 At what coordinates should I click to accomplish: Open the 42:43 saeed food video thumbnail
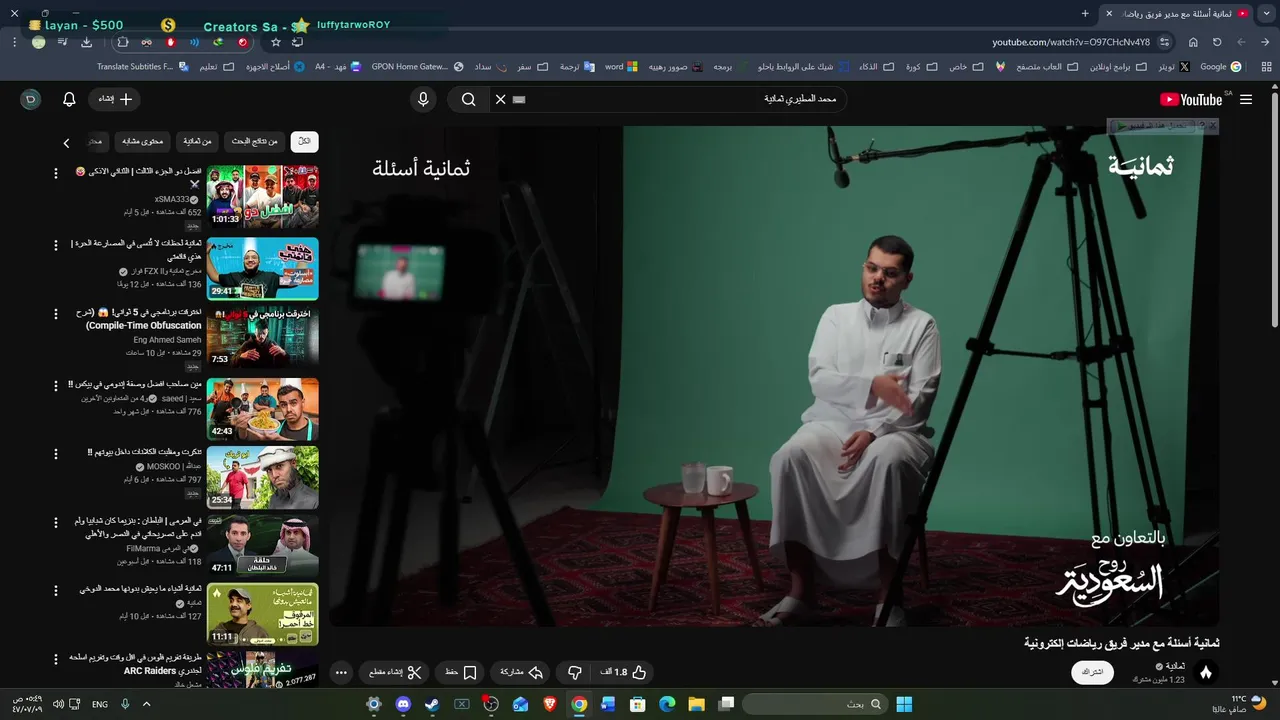pos(263,409)
